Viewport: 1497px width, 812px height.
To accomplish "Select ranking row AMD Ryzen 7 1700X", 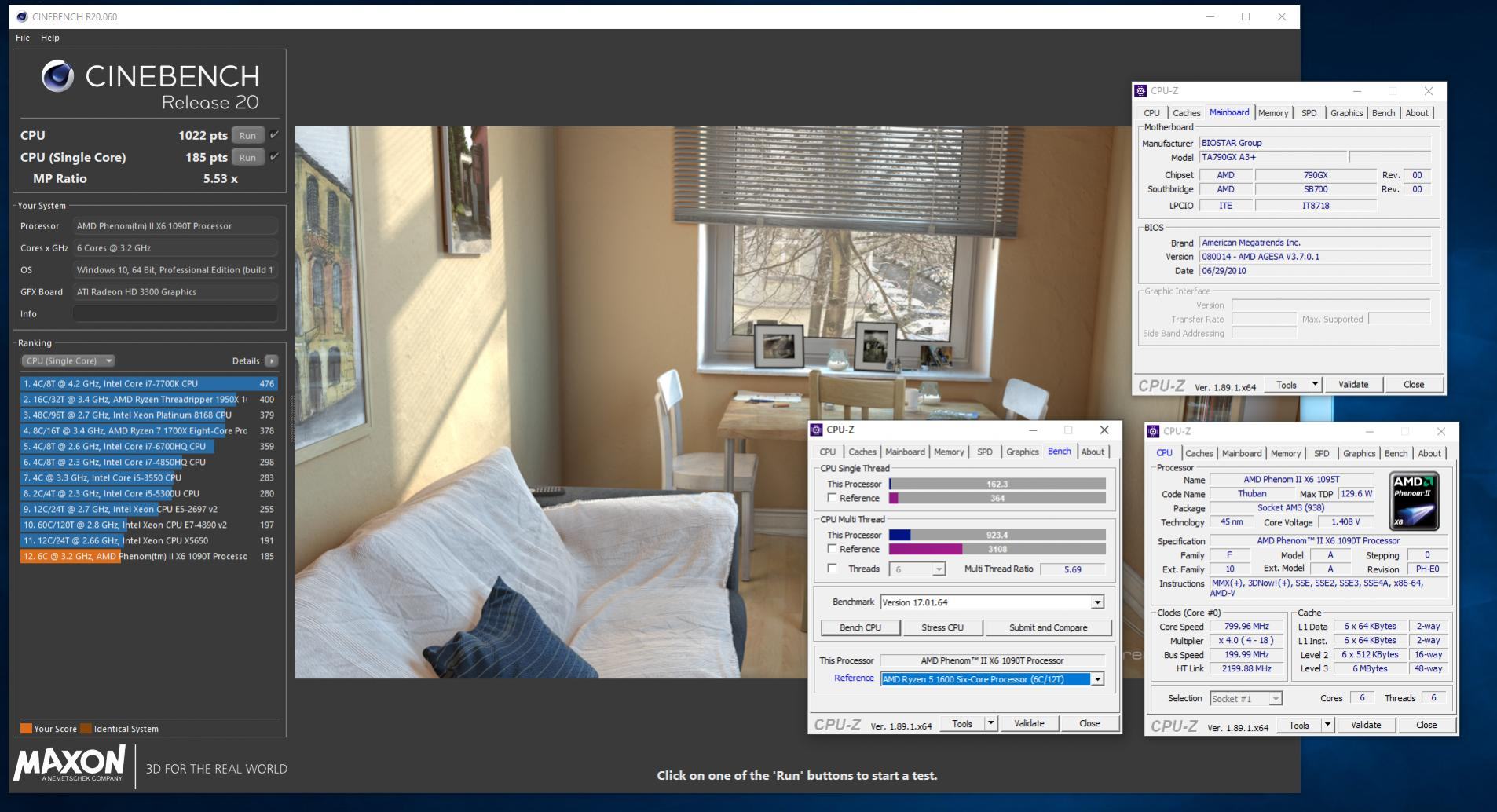I will coord(148,431).
